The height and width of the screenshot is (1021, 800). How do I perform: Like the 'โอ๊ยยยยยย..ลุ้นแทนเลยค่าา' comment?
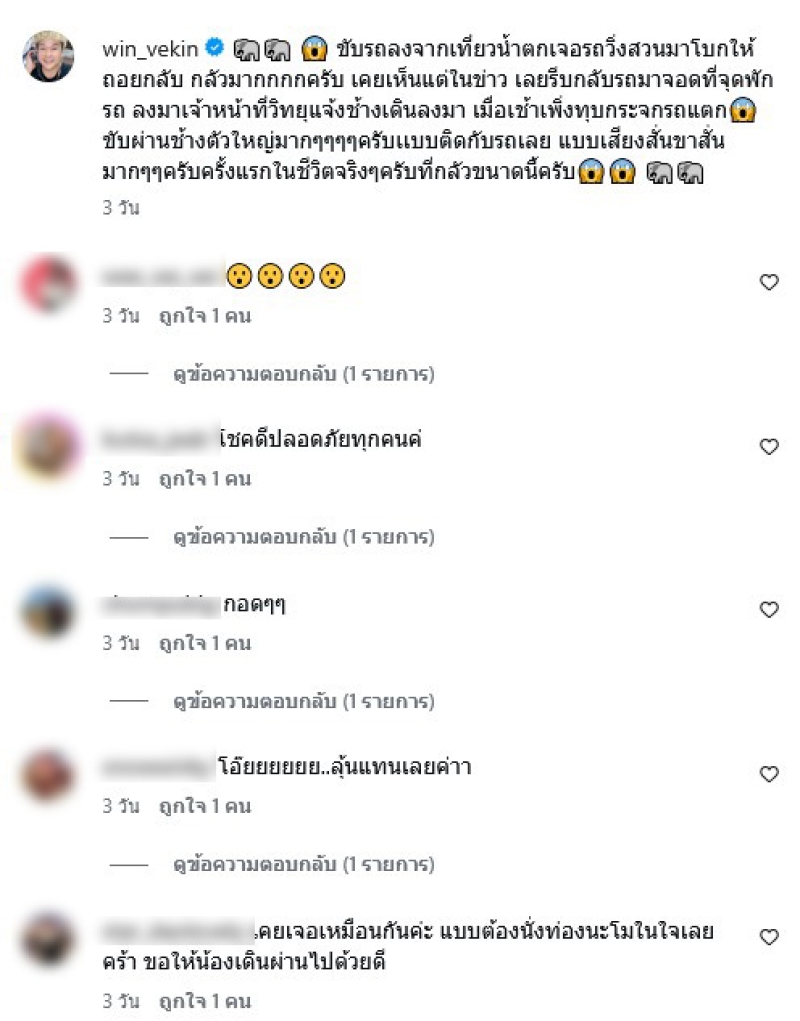tap(769, 774)
